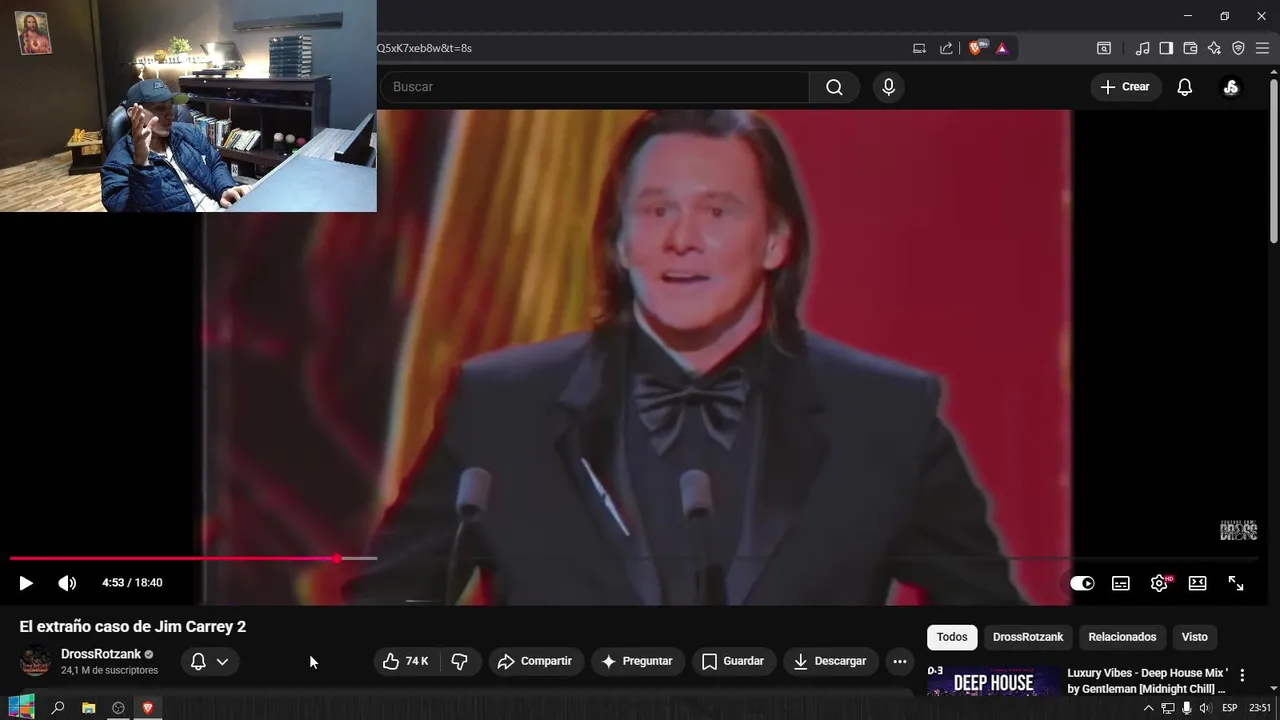Open the system tray volume speaker icon
The image size is (1280, 720).
click(x=1204, y=708)
